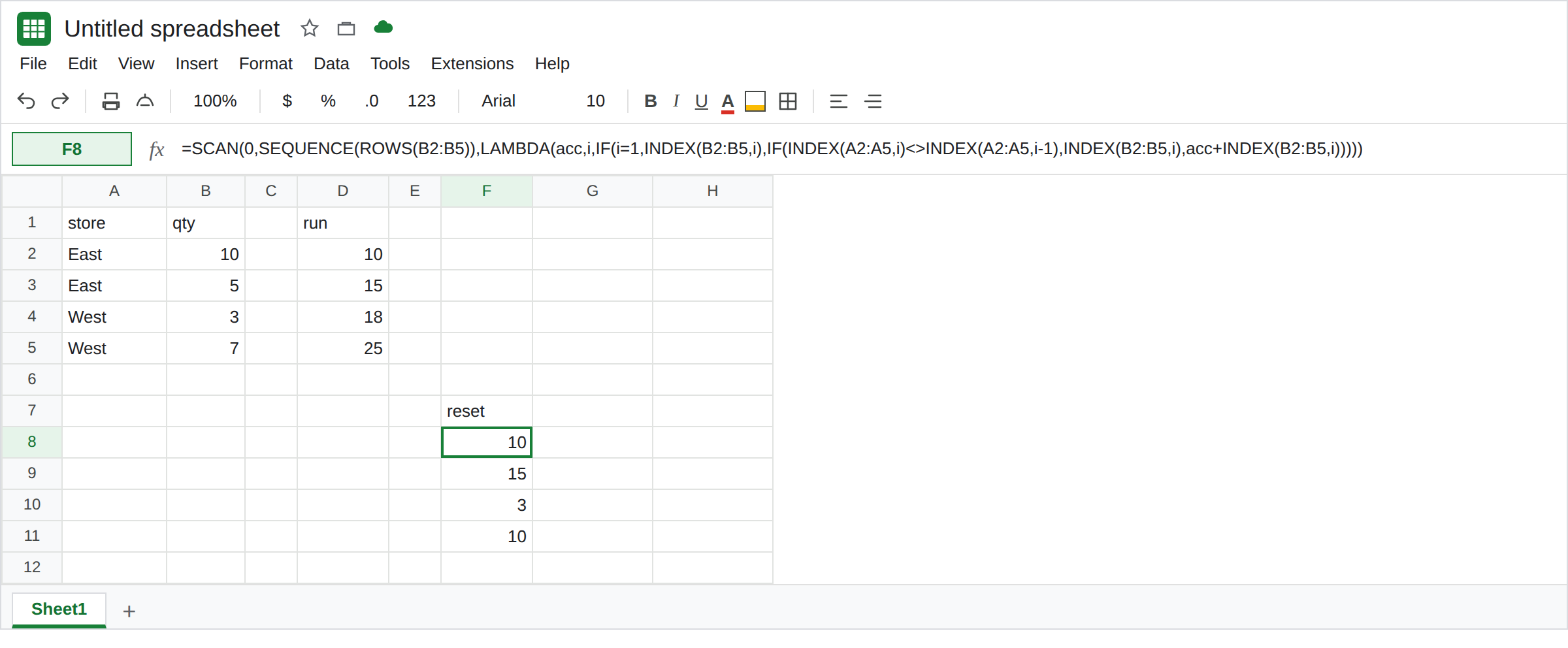
Task: Click the 'reset' cell in F7
Action: click(487, 411)
